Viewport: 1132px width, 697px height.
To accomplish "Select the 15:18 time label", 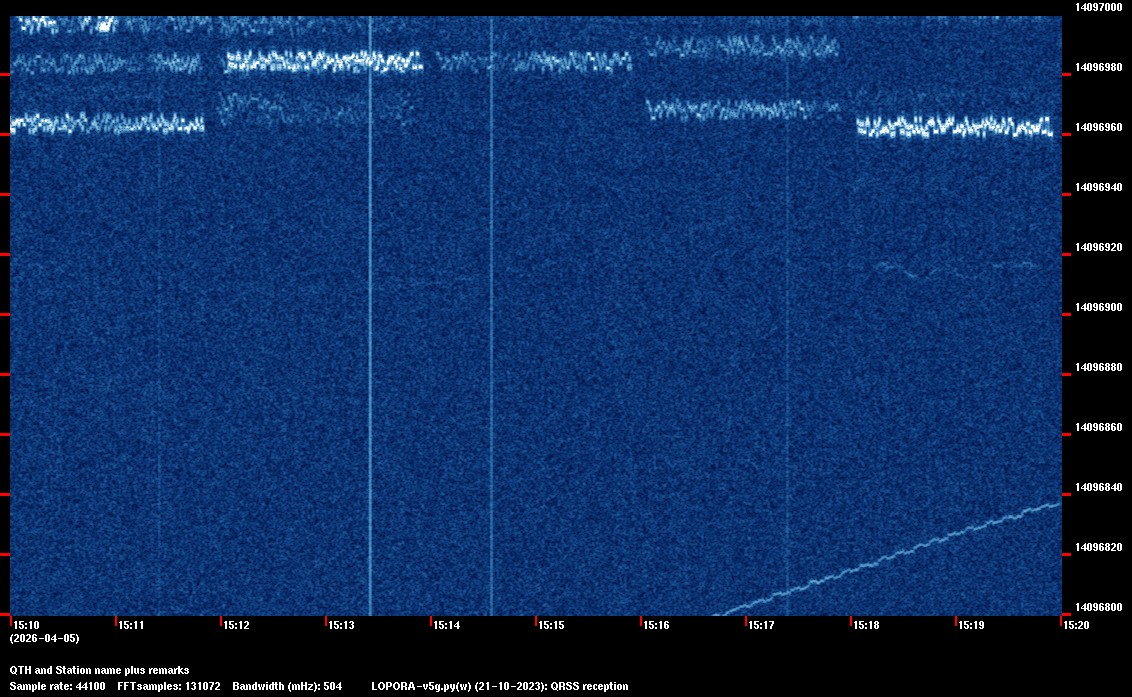I will [x=866, y=625].
